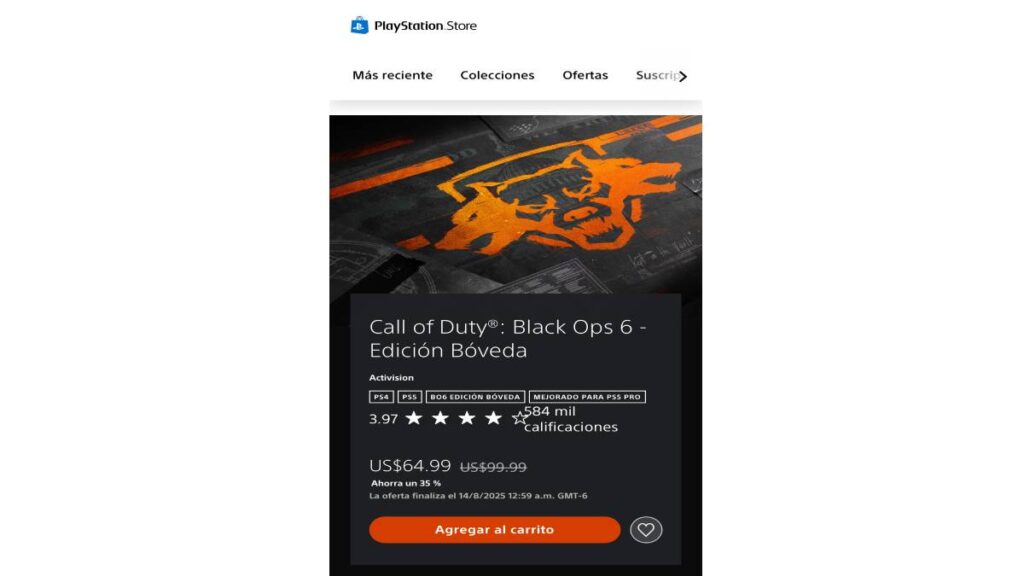Open the Más reciente tab
The height and width of the screenshot is (576, 1024).
coord(392,75)
